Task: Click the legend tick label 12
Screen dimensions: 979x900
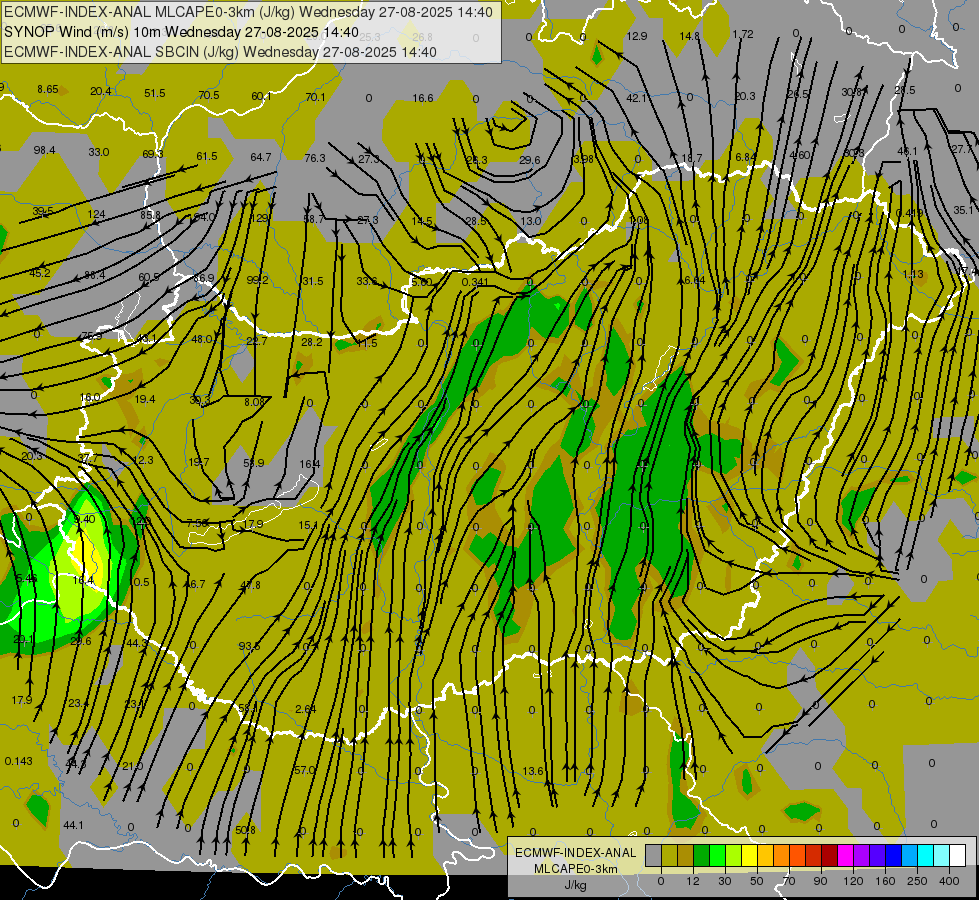Action: [x=693, y=881]
